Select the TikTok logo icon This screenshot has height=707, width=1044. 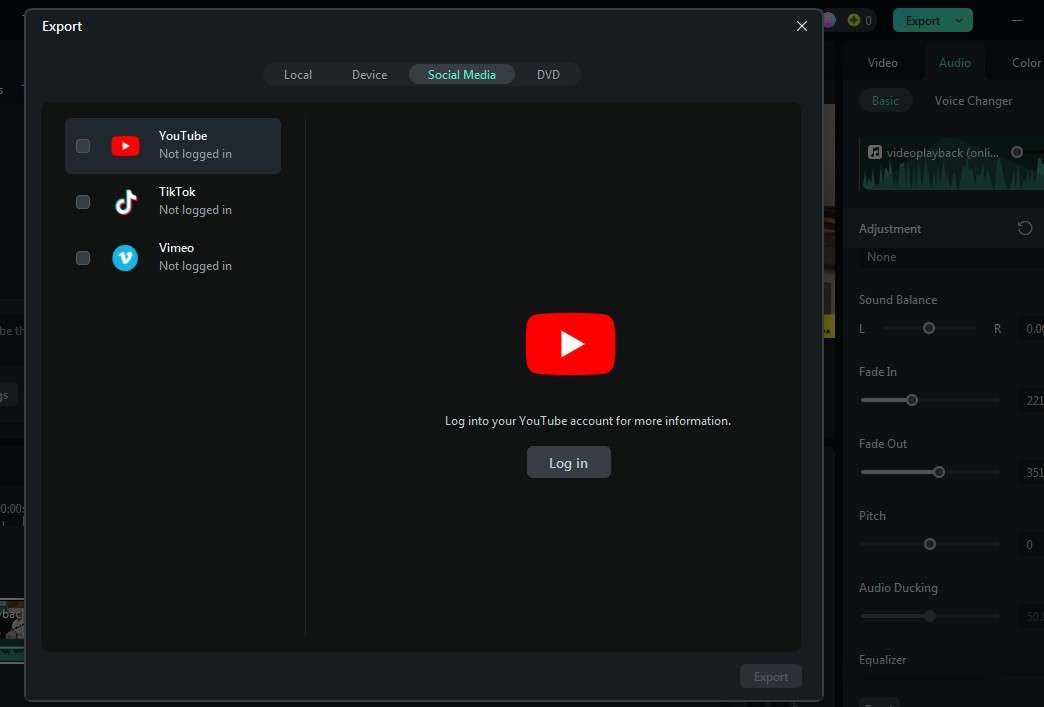(x=125, y=202)
